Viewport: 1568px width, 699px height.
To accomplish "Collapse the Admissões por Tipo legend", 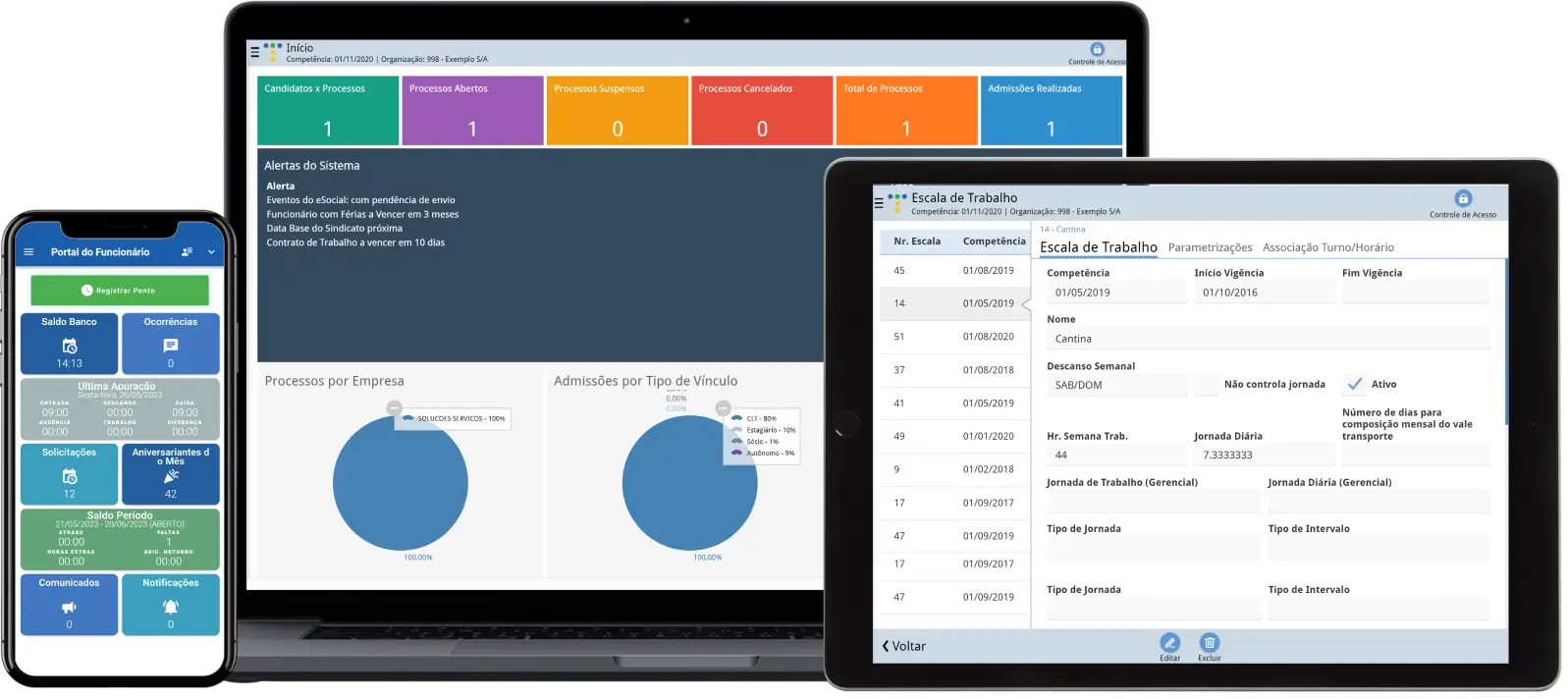I will (x=723, y=407).
